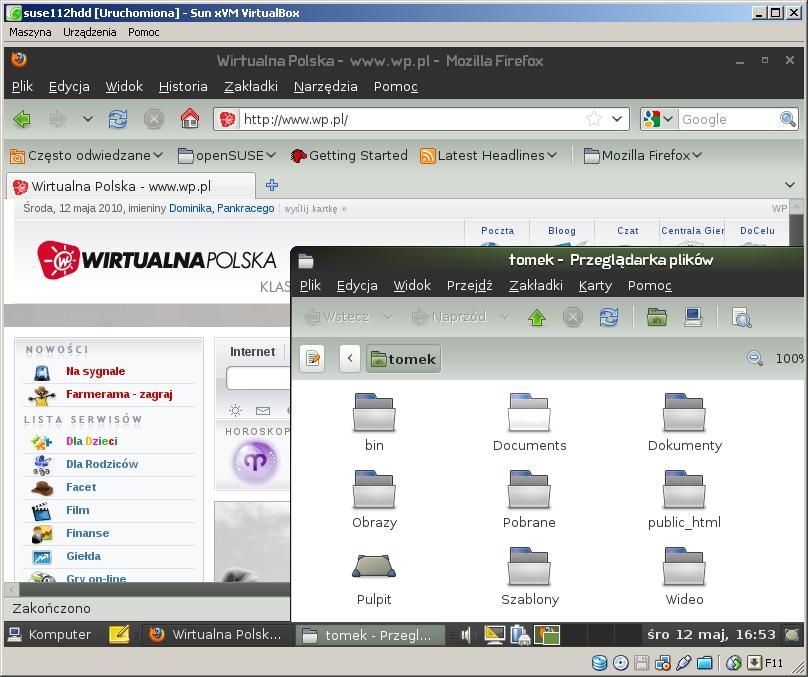Open the Obrazy folder
Image resolution: width=808 pixels, height=677 pixels.
point(374,500)
